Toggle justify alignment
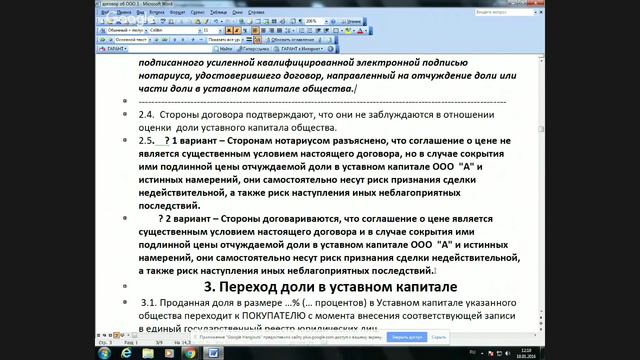Image resolution: width=640 pixels, height=360 pixels. (x=280, y=30)
